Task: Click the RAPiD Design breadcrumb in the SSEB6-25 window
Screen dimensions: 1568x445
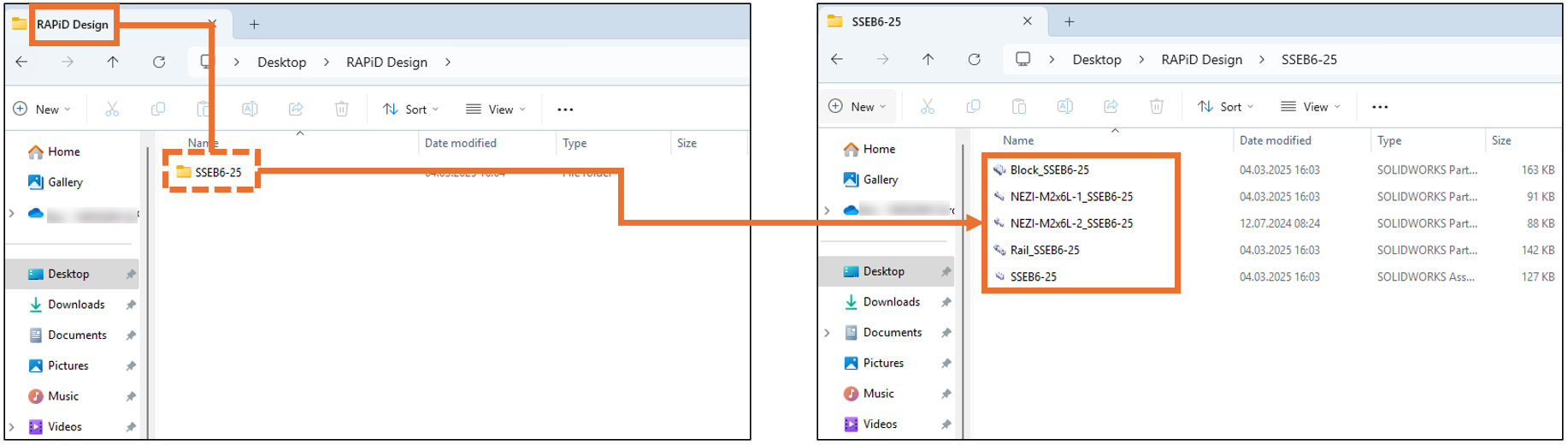Action: pyautogui.click(x=1201, y=59)
